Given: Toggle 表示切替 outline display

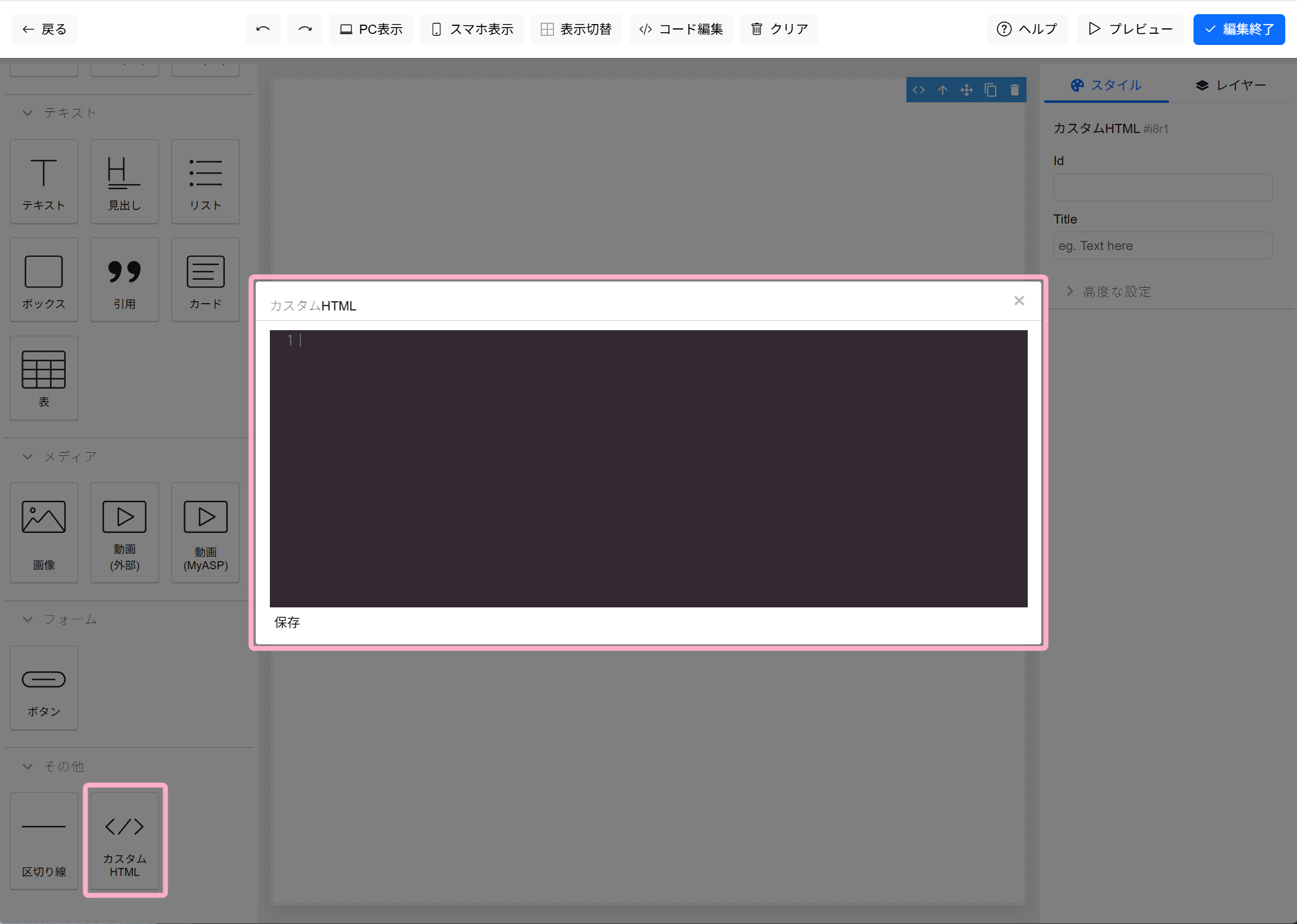Looking at the screenshot, I should point(576,29).
